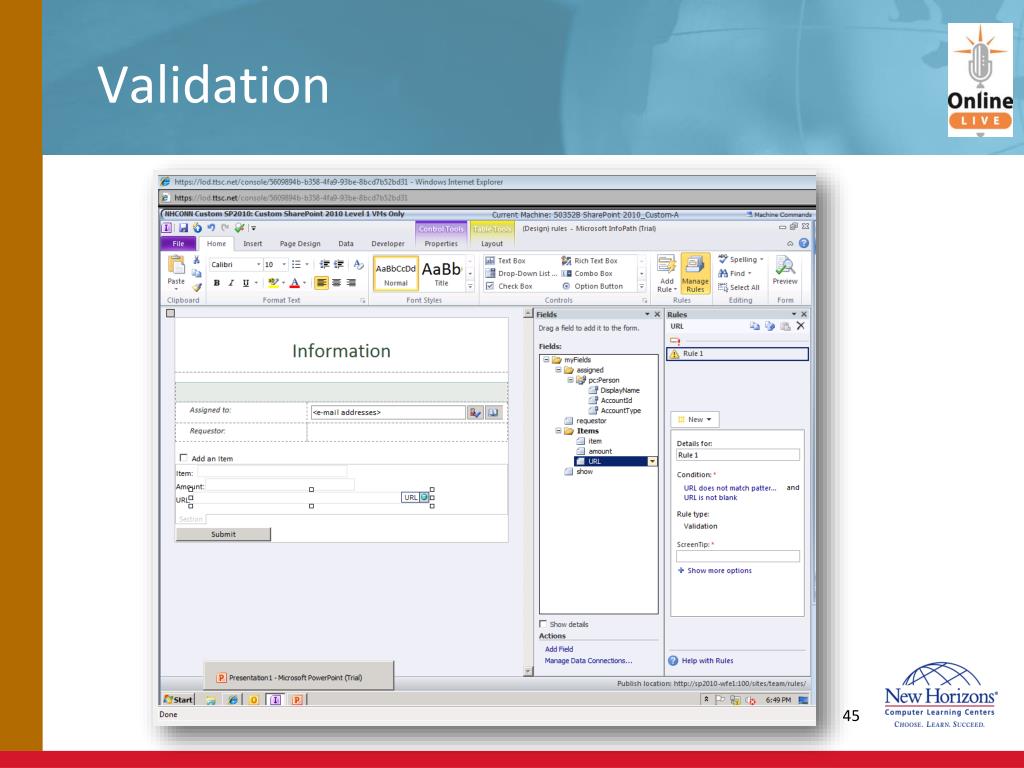Collapse the Items folder node

[558, 431]
